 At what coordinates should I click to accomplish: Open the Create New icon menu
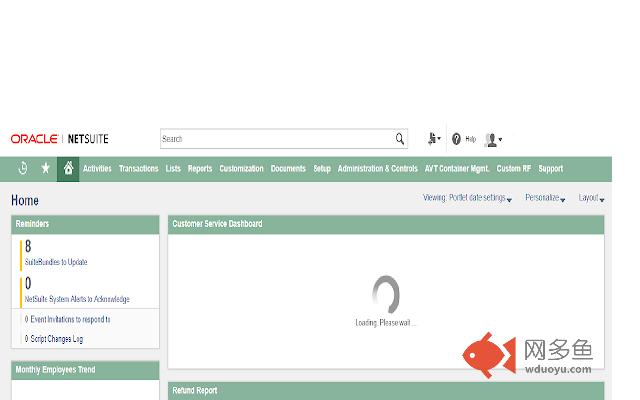(434, 139)
